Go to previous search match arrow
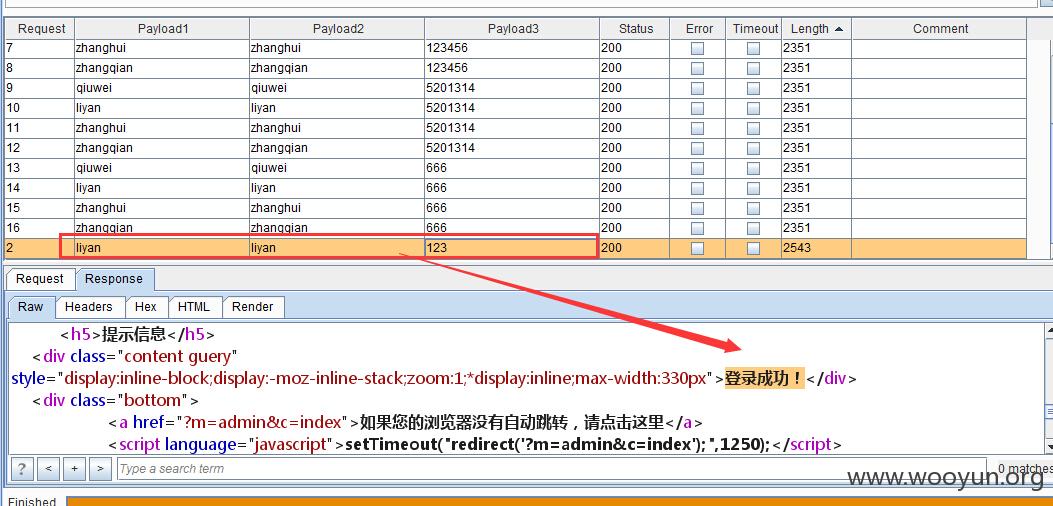This screenshot has height=506, width=1053. 48,468
